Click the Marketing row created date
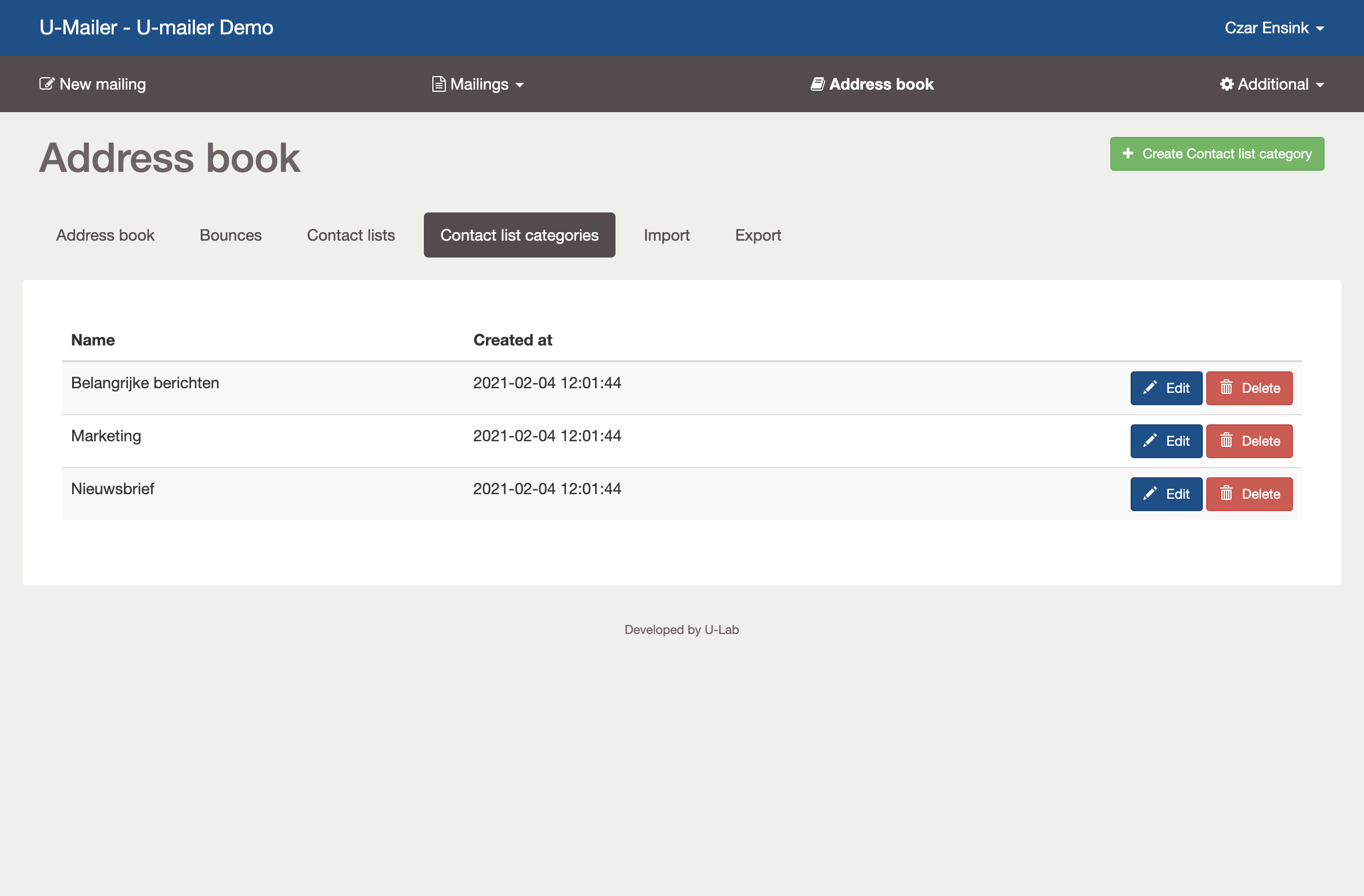This screenshot has width=1364, height=896. (547, 436)
